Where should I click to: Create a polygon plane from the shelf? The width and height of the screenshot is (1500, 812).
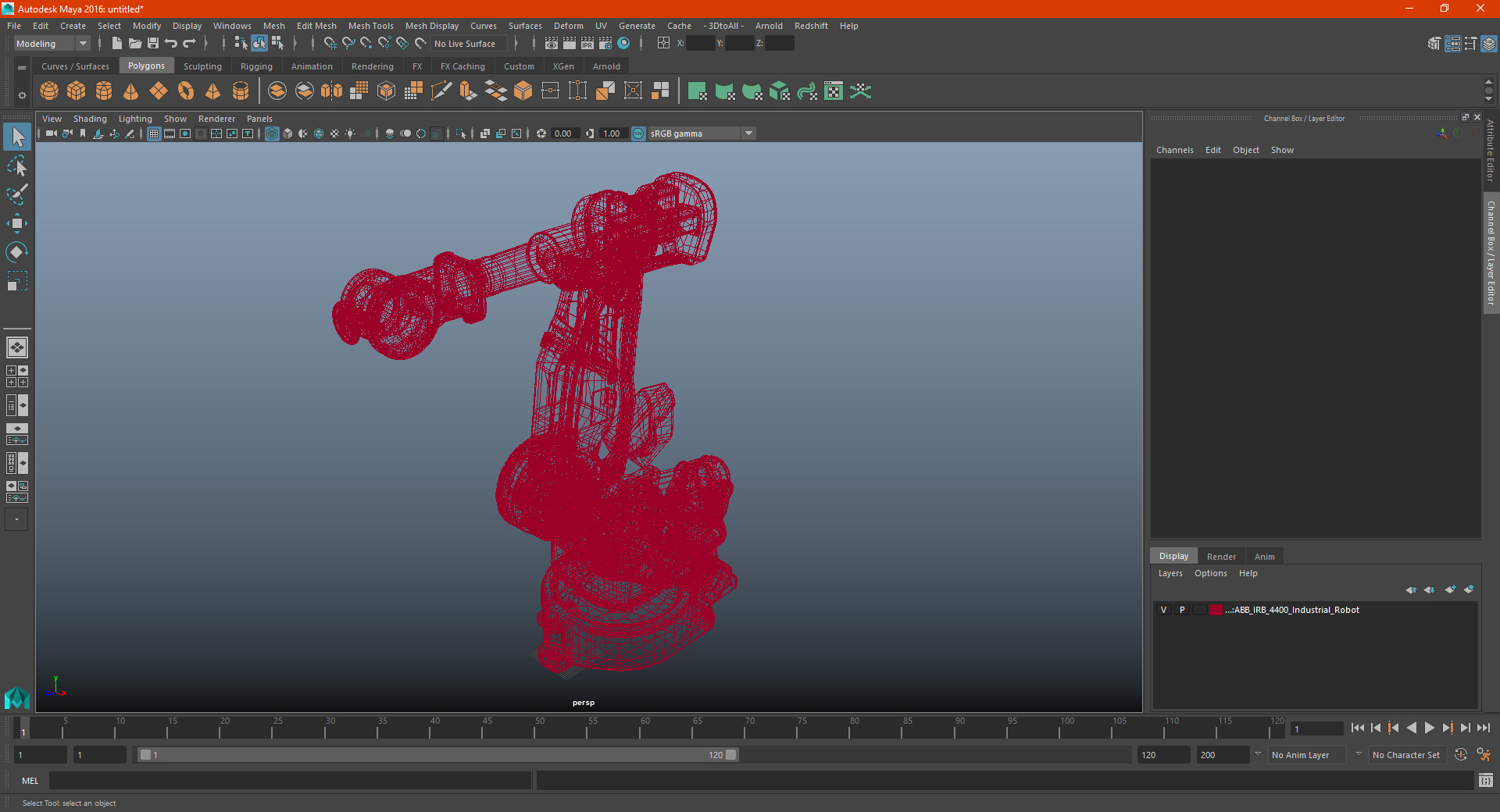tap(159, 91)
